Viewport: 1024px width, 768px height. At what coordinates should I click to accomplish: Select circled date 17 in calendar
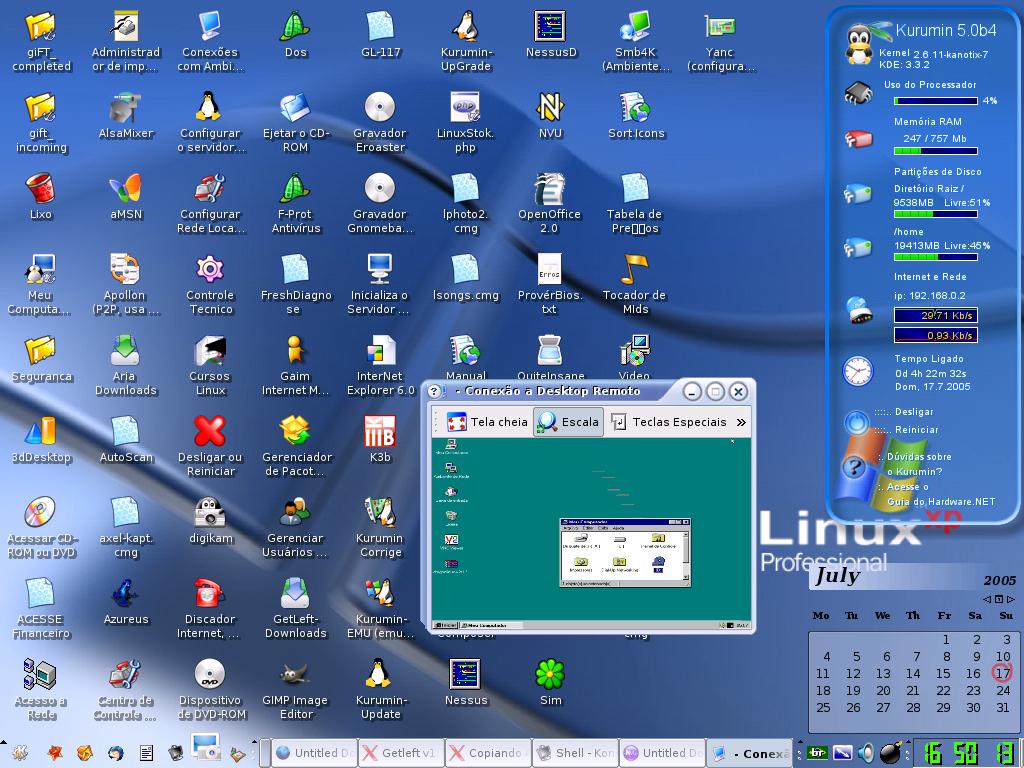1002,673
